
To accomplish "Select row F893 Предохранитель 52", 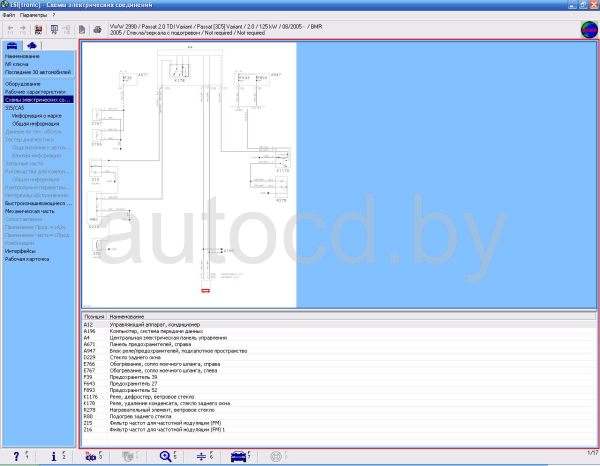I will click(x=339, y=390).
